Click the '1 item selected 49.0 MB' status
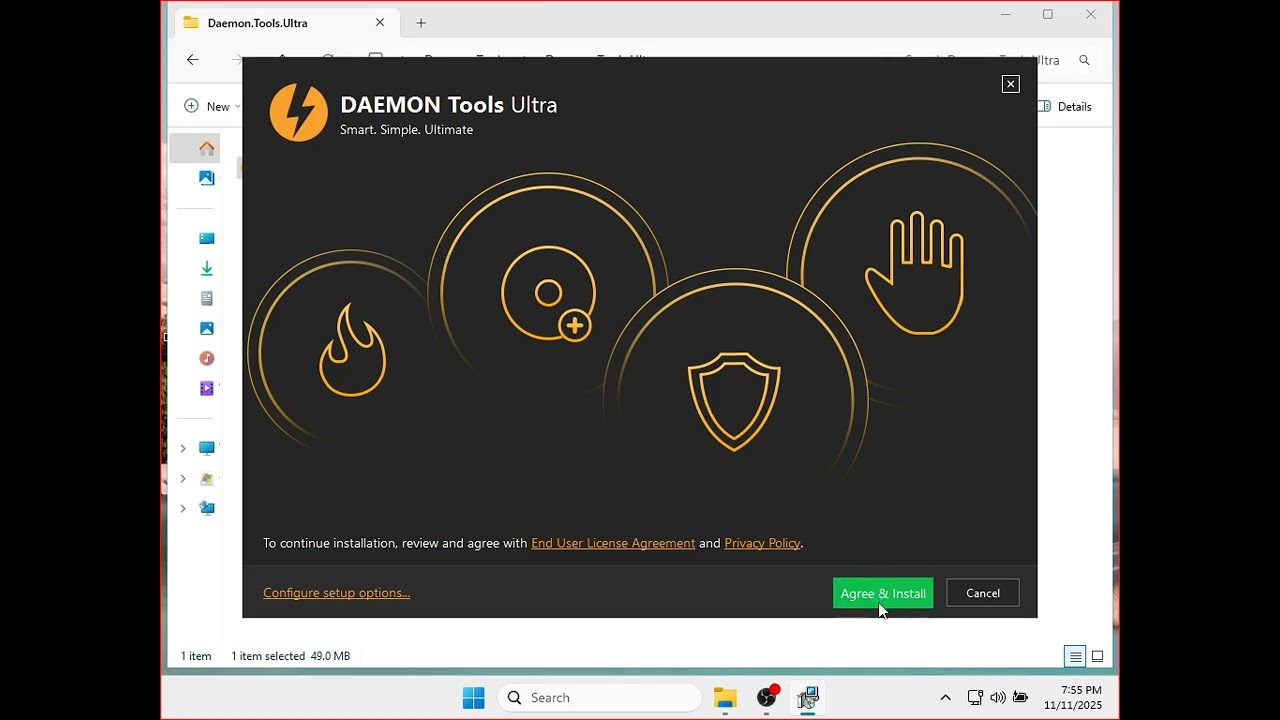Screen dimensions: 1280x720 (x=291, y=656)
